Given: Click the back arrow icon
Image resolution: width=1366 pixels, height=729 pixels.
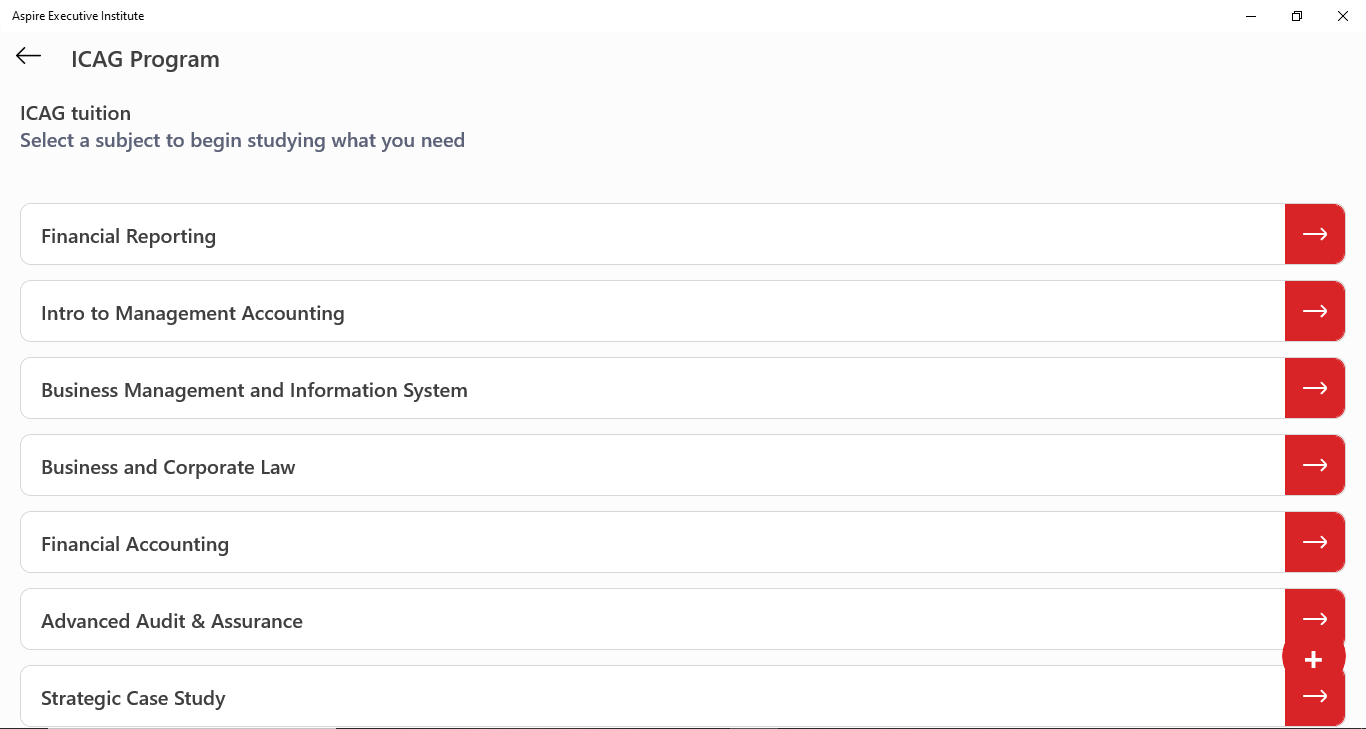Looking at the screenshot, I should [x=28, y=56].
